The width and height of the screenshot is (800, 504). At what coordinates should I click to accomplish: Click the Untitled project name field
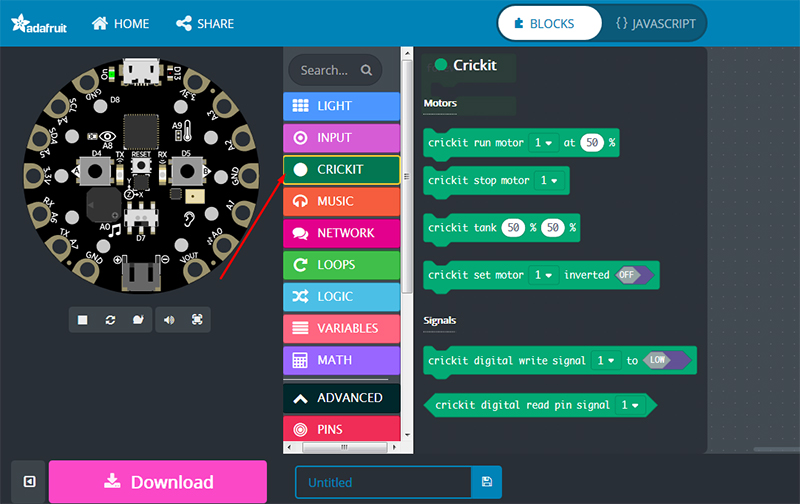click(x=382, y=482)
